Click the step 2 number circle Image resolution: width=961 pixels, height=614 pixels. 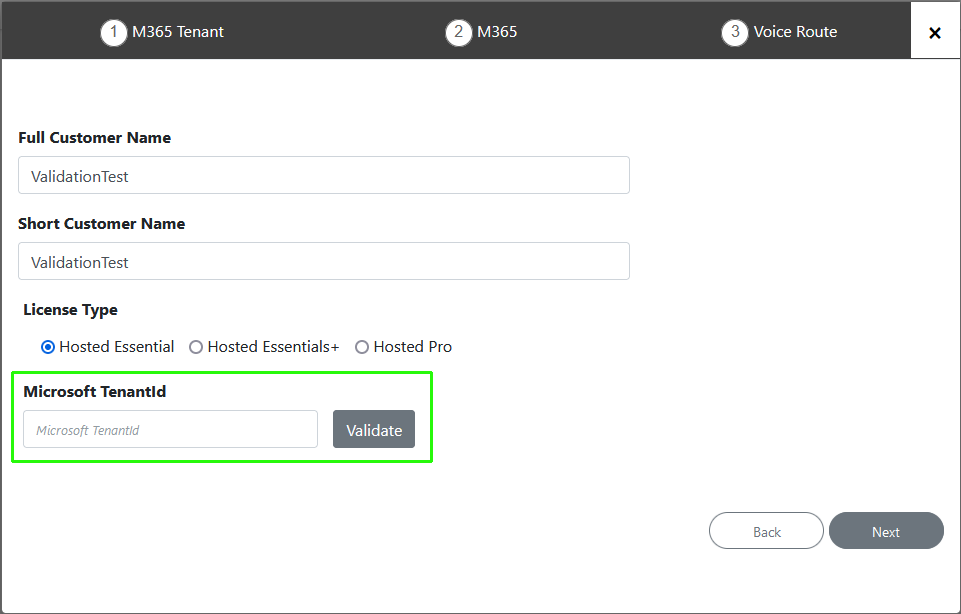[459, 32]
